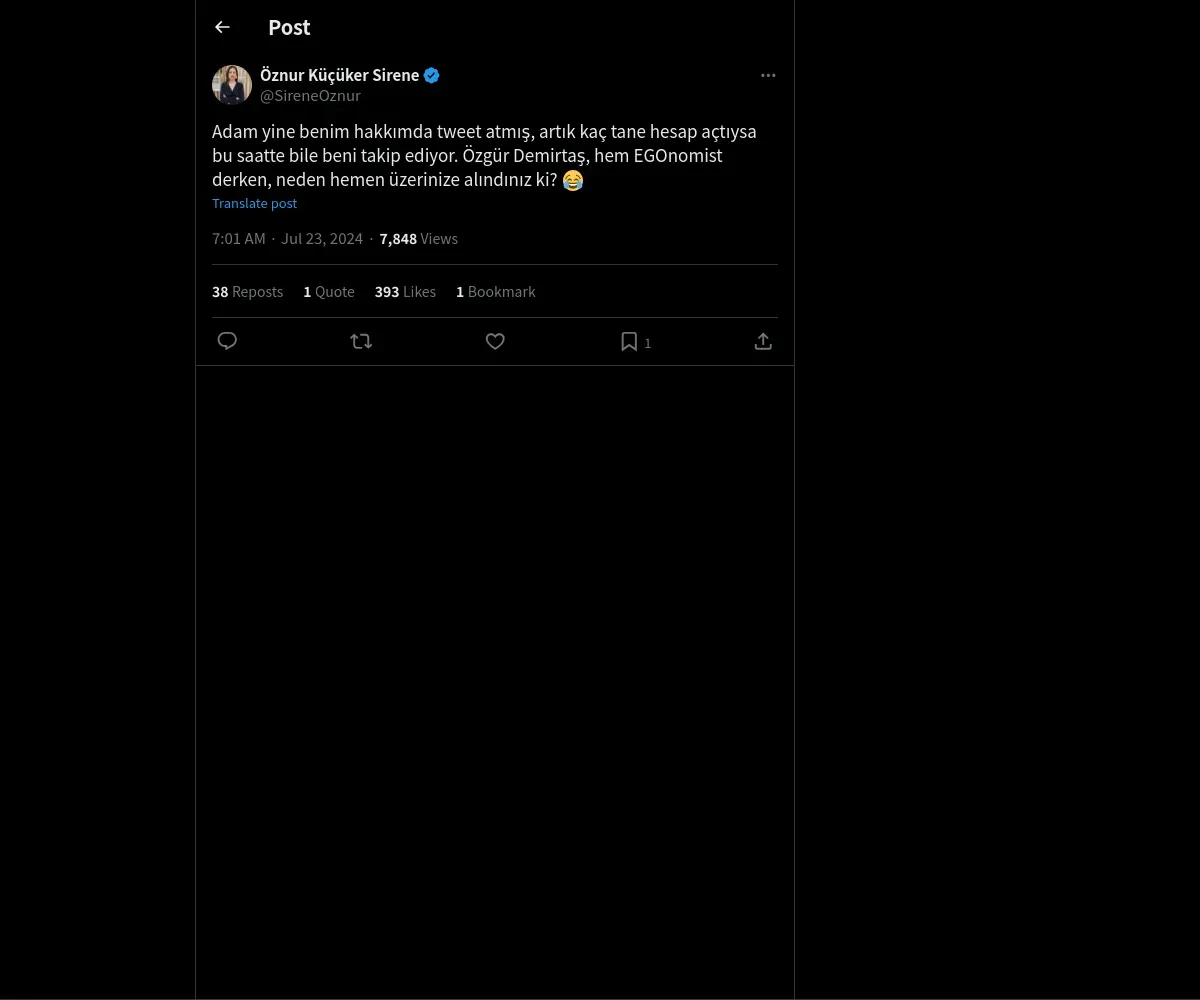Click the 7,848 Views count

click(x=418, y=239)
